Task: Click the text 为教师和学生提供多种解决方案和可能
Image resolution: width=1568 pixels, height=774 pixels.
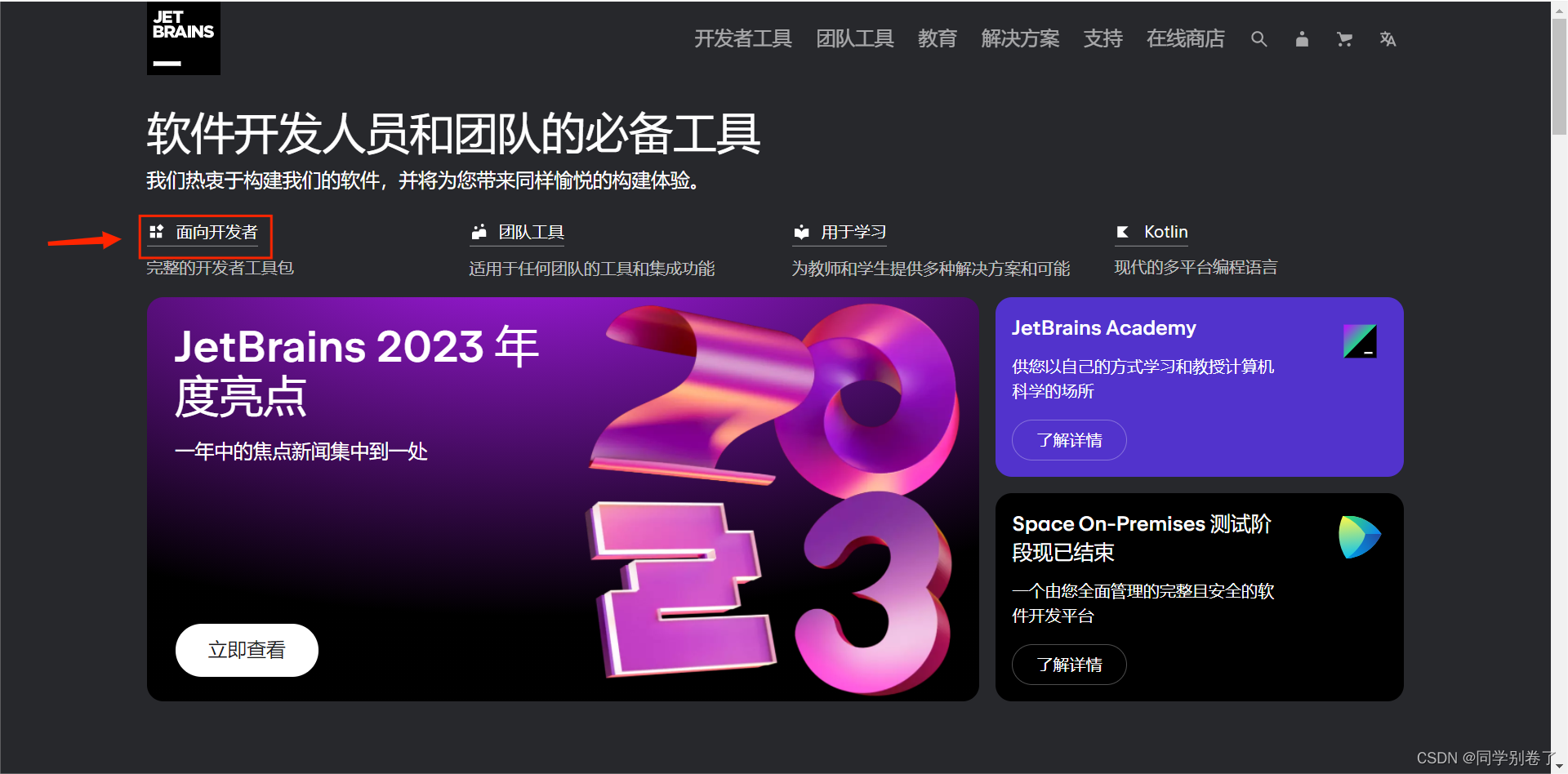Action: tap(931, 269)
